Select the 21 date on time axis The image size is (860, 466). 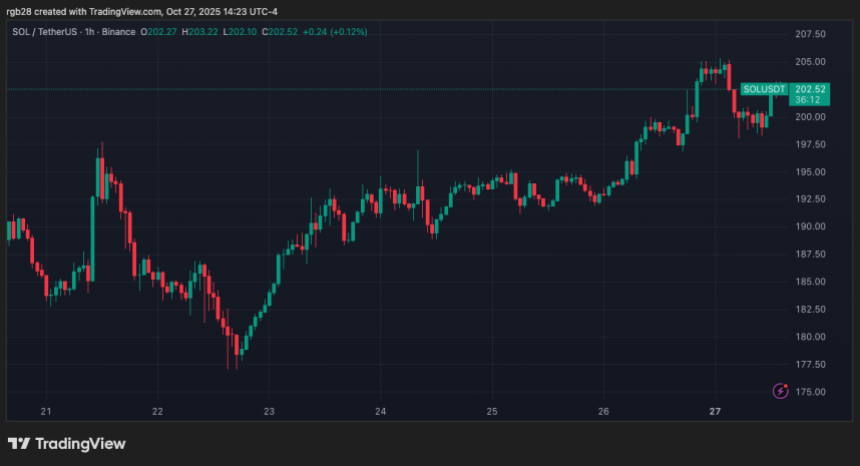45,411
